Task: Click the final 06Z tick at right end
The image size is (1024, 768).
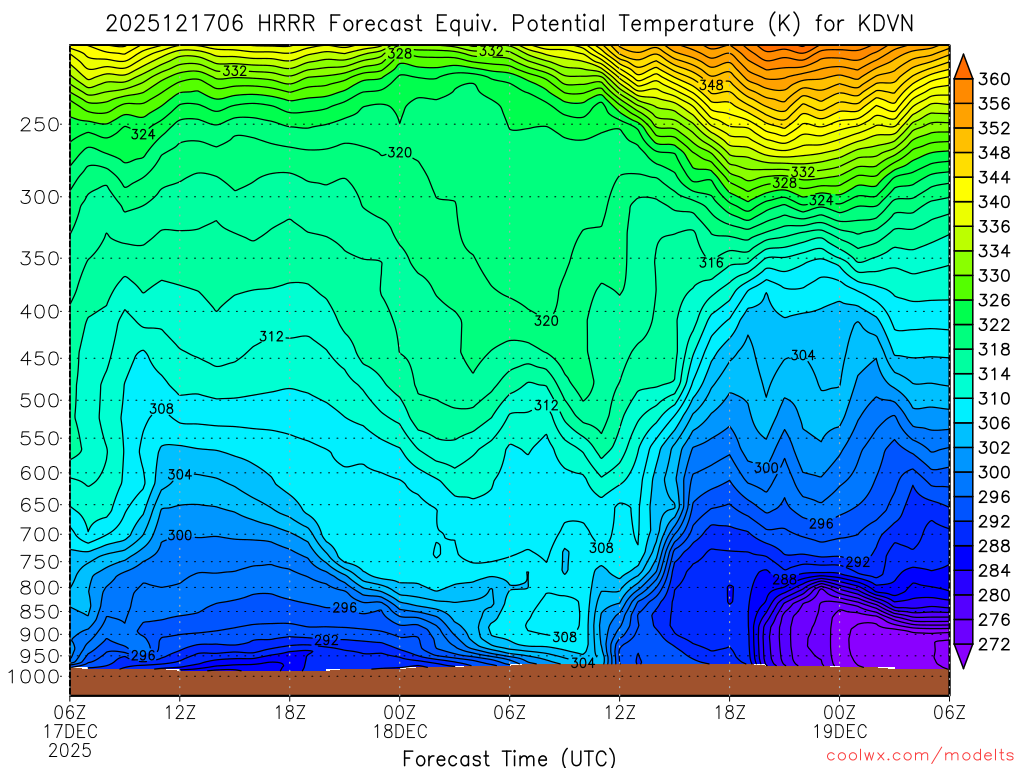Action: click(950, 712)
